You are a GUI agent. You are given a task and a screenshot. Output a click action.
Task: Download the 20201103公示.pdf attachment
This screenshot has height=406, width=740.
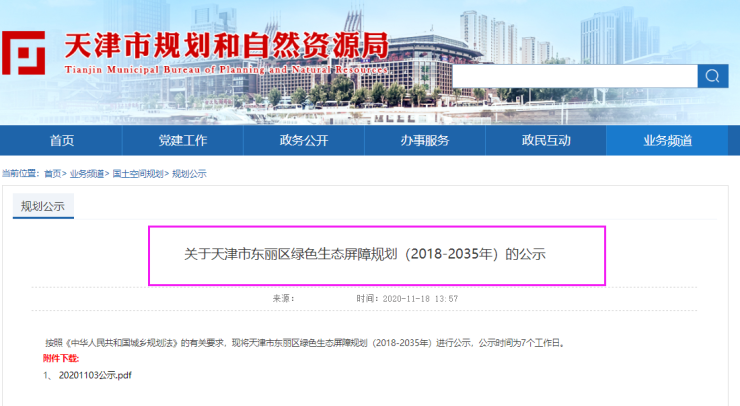94,375
